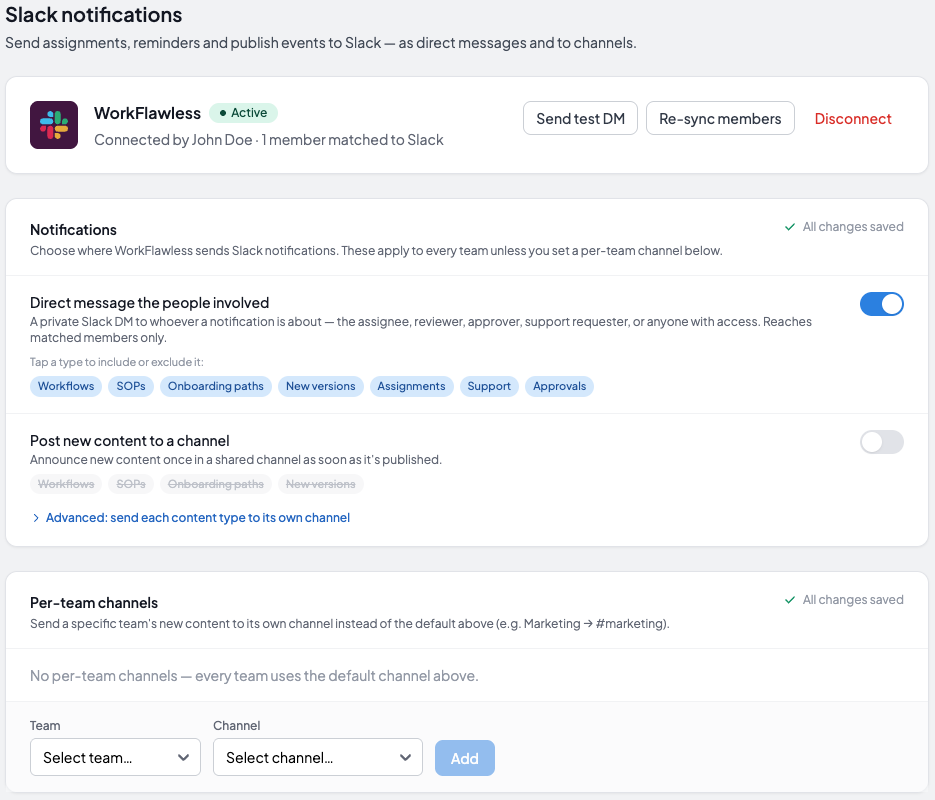
Task: Click struck-through New versions channel chip
Action: [x=321, y=484]
